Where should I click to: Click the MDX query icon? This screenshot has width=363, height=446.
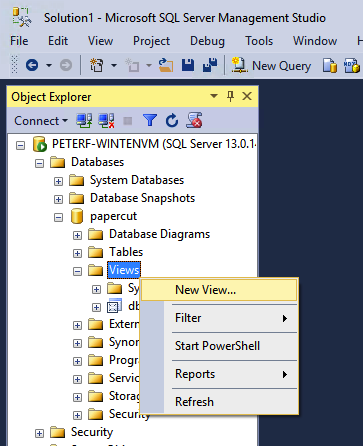point(351,65)
